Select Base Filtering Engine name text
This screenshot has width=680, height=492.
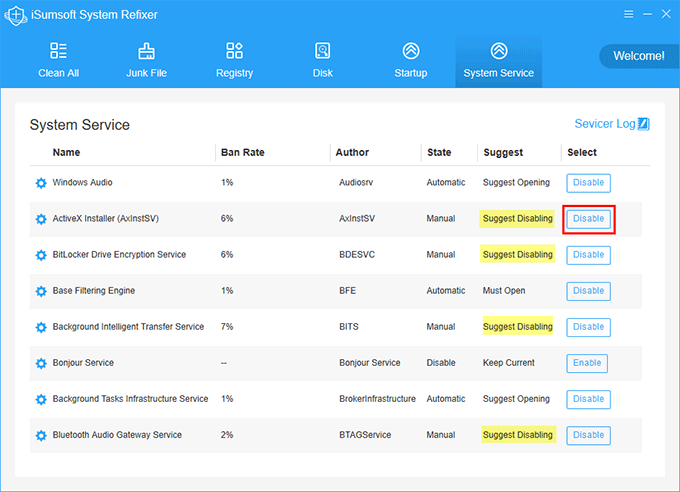[94, 291]
